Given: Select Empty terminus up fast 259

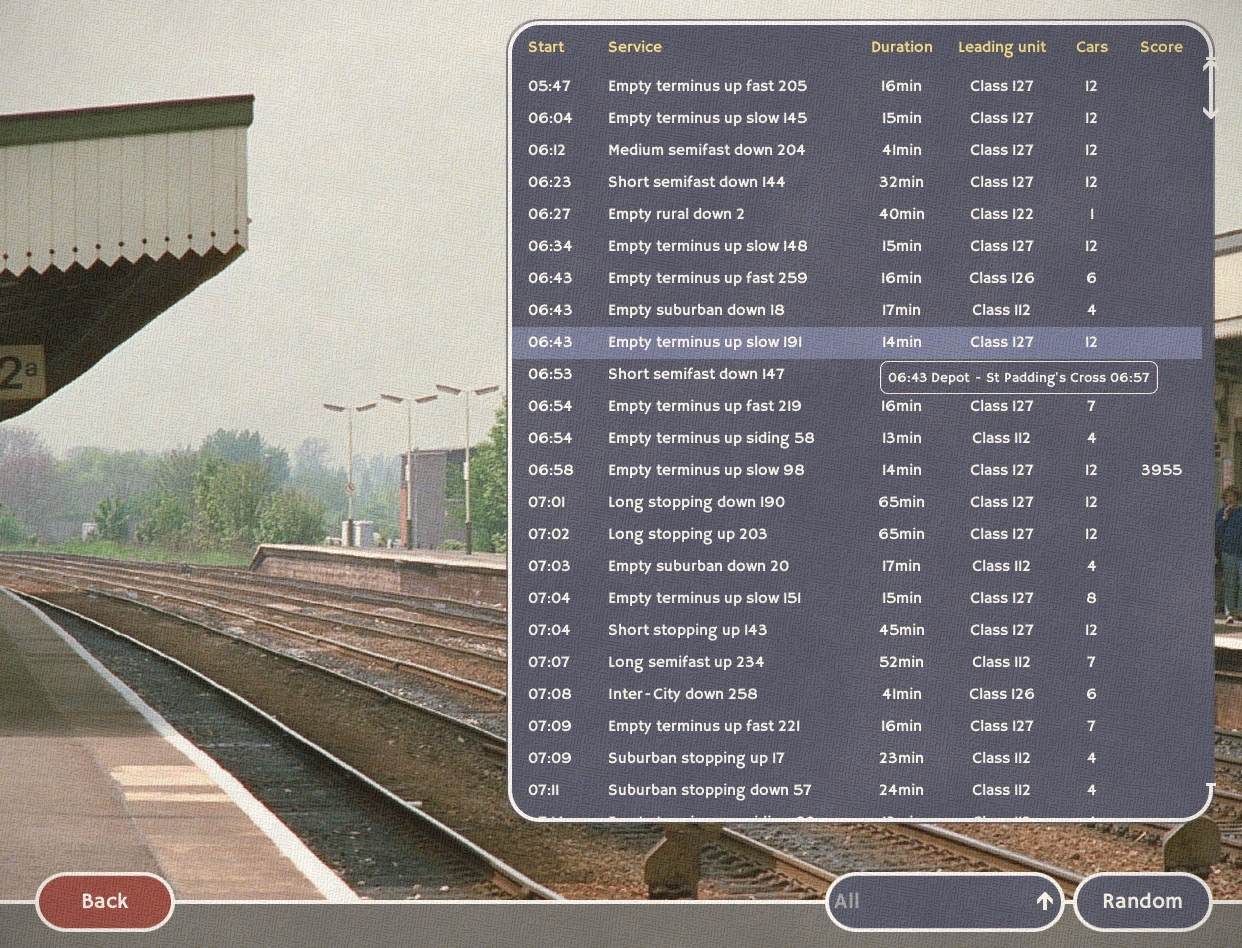Looking at the screenshot, I should (x=857, y=278).
